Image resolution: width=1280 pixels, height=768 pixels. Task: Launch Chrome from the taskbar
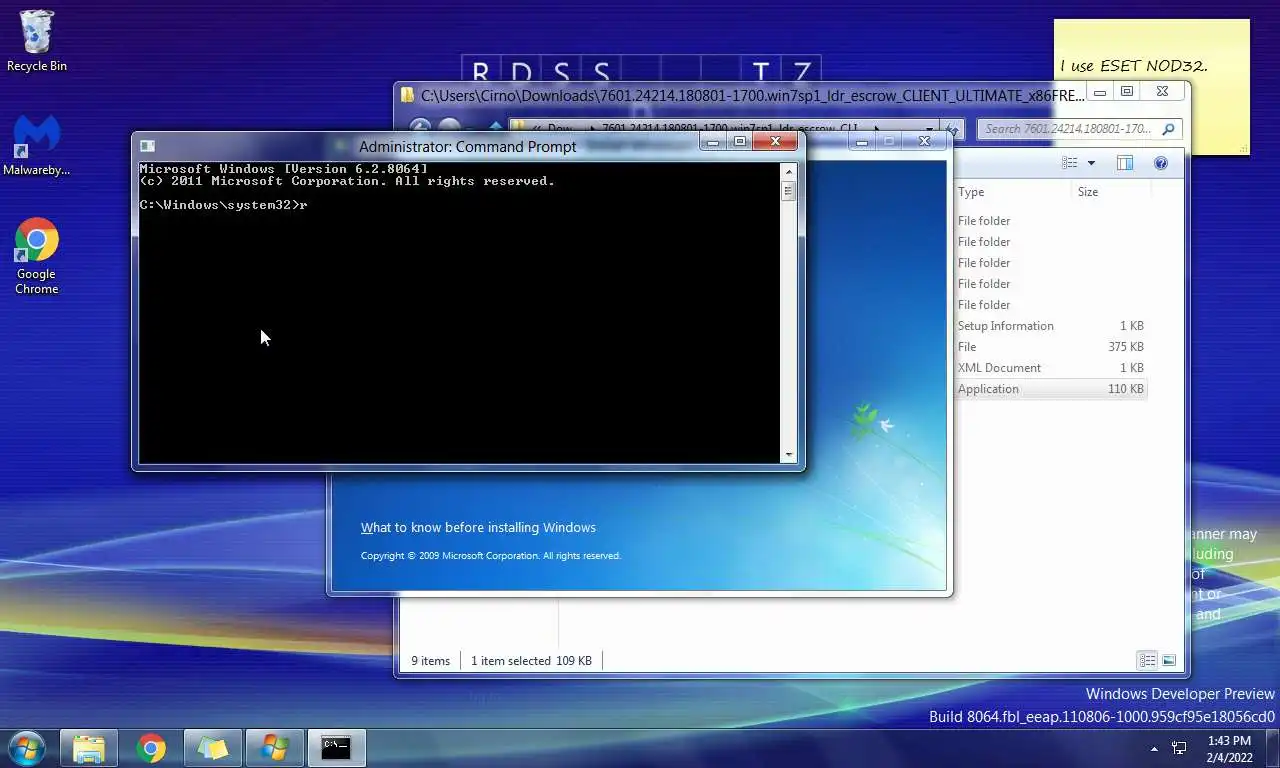[x=151, y=747]
